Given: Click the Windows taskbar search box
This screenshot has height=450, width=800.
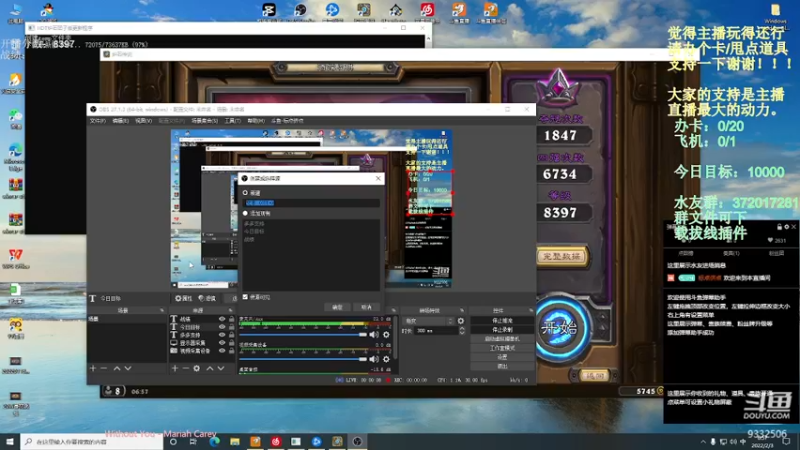Looking at the screenshot, I should click(92, 441).
